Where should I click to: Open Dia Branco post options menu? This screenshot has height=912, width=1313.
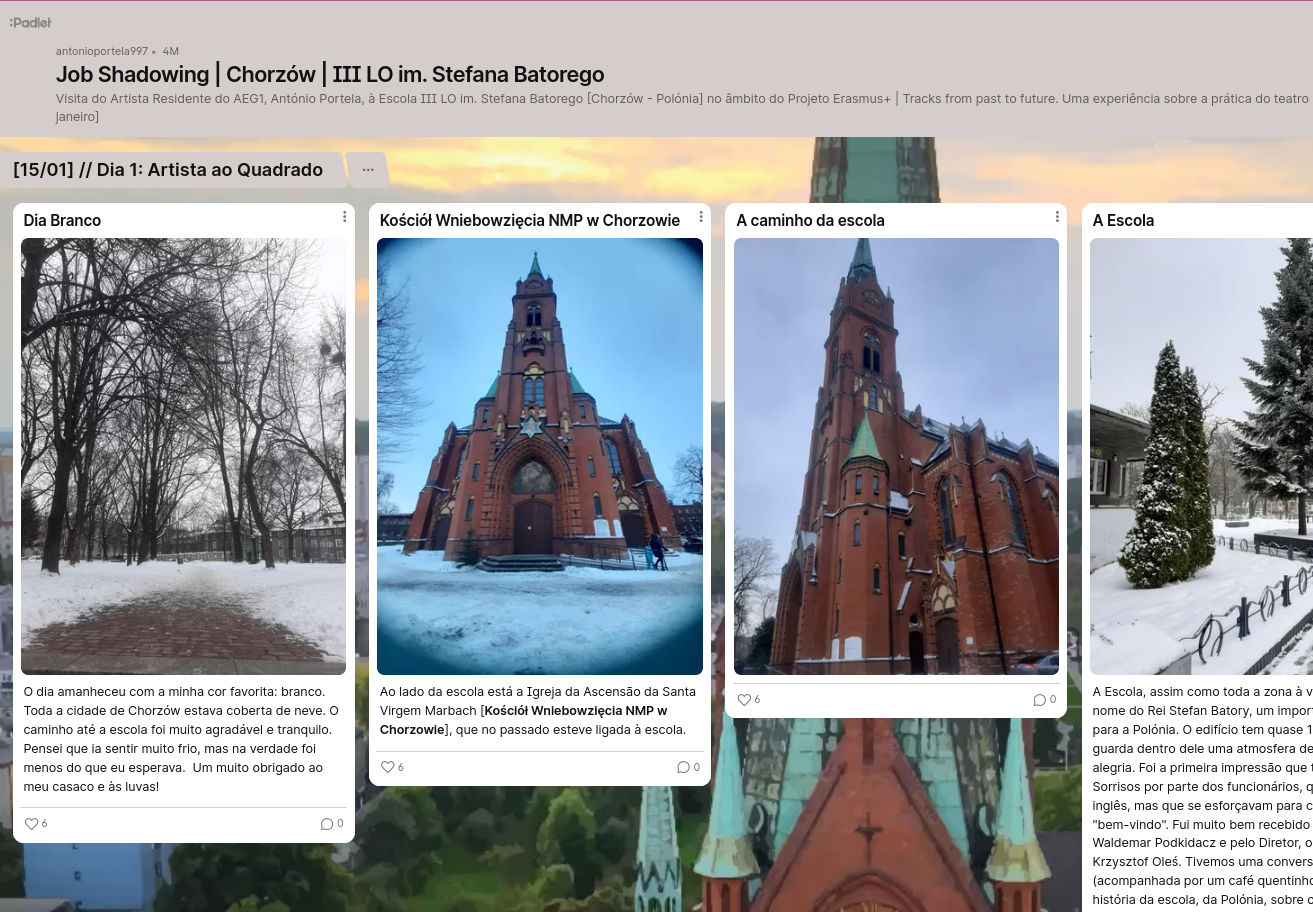point(344,217)
